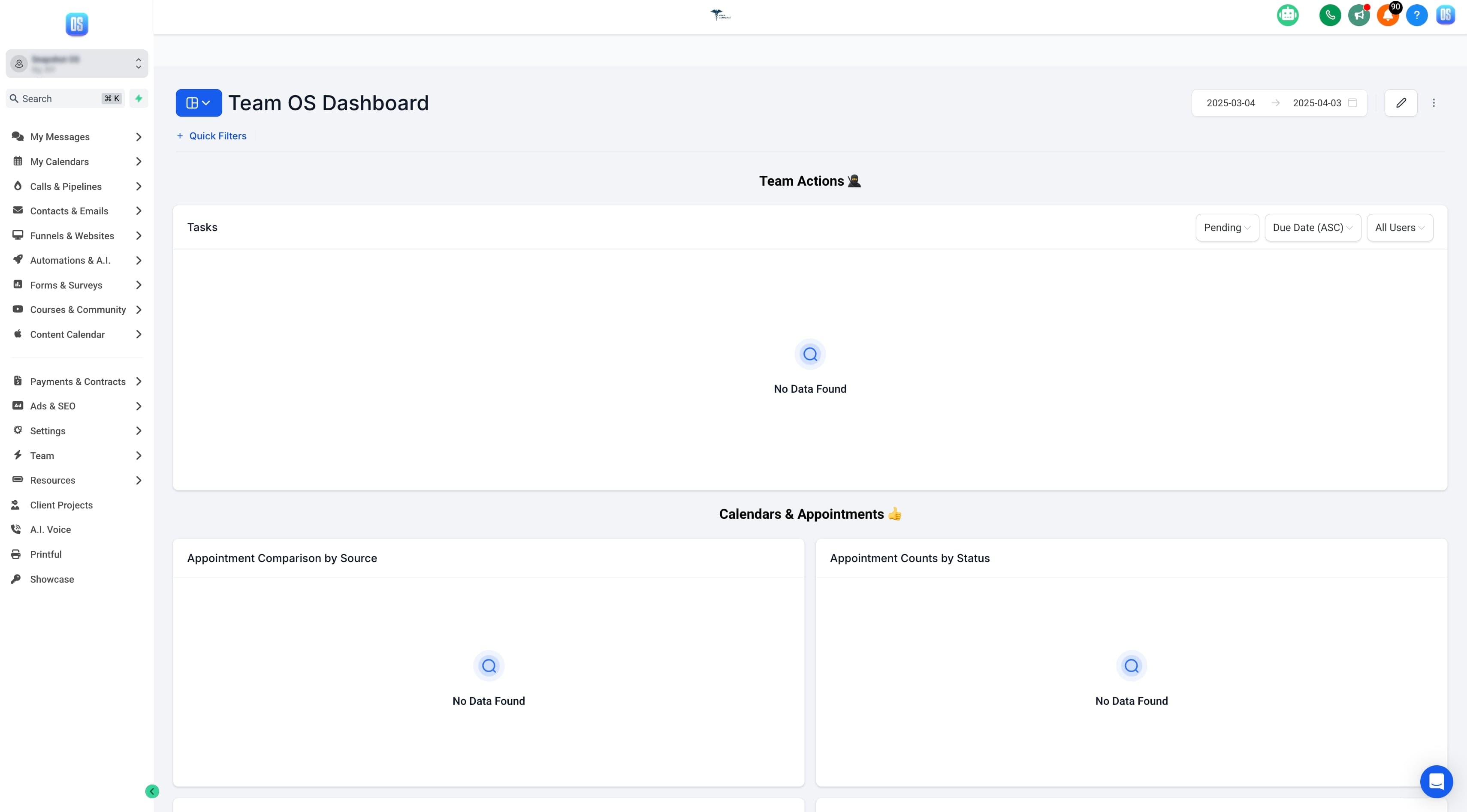
Task: Open Forms & Surveys menu item
Action: pos(77,285)
